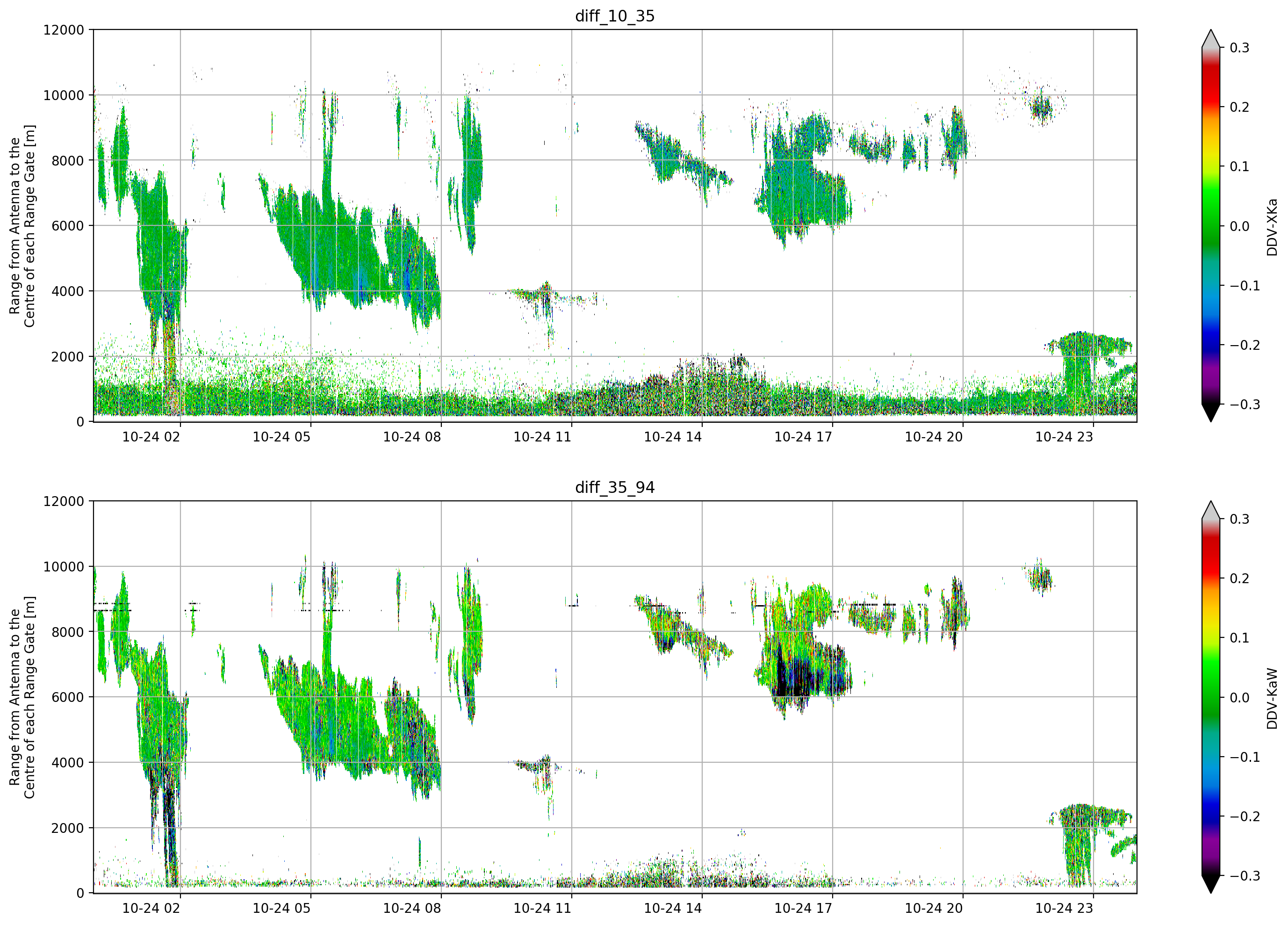The height and width of the screenshot is (925, 1288).
Task: Click the 10-24 08 x-tick under diff_10_35
Action: click(412, 437)
